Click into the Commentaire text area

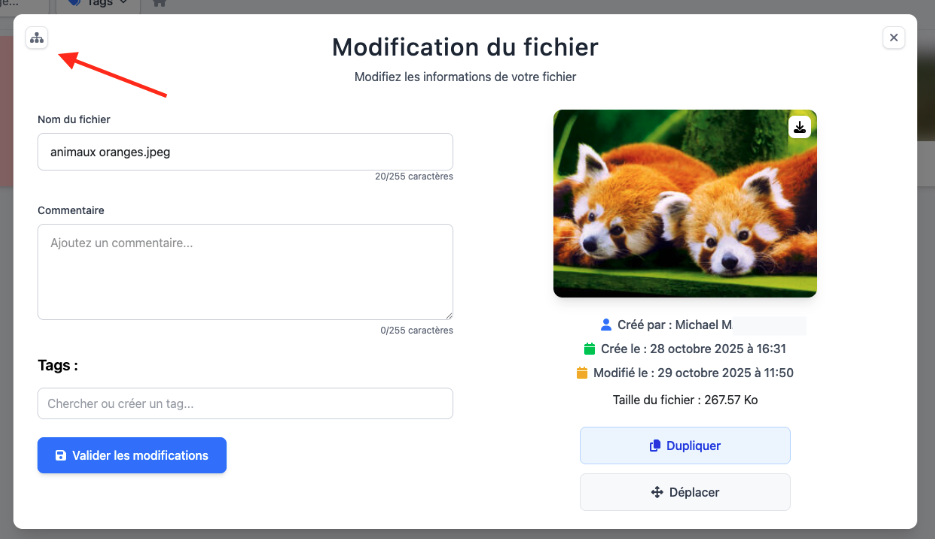(245, 271)
